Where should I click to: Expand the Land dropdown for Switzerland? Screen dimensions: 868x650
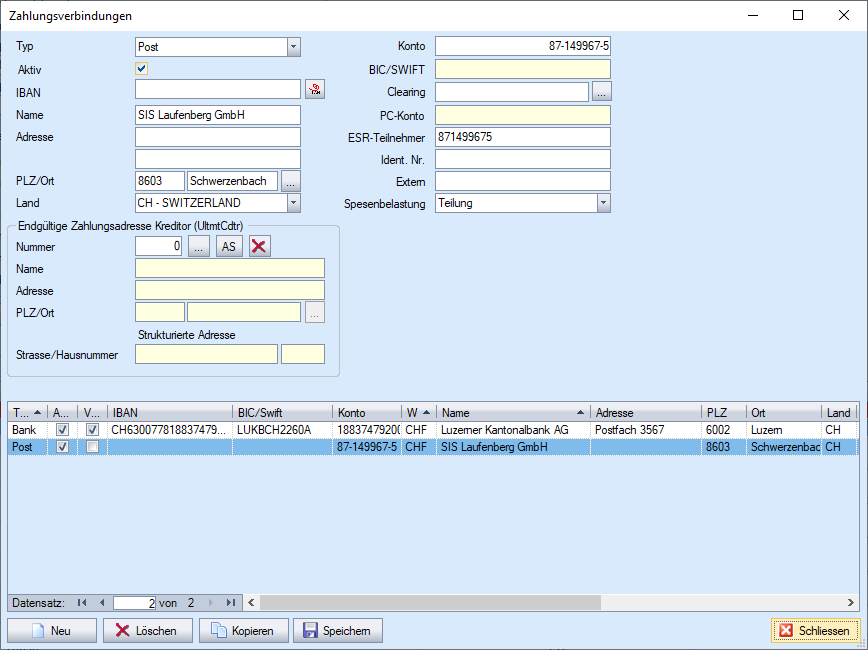tap(293, 203)
